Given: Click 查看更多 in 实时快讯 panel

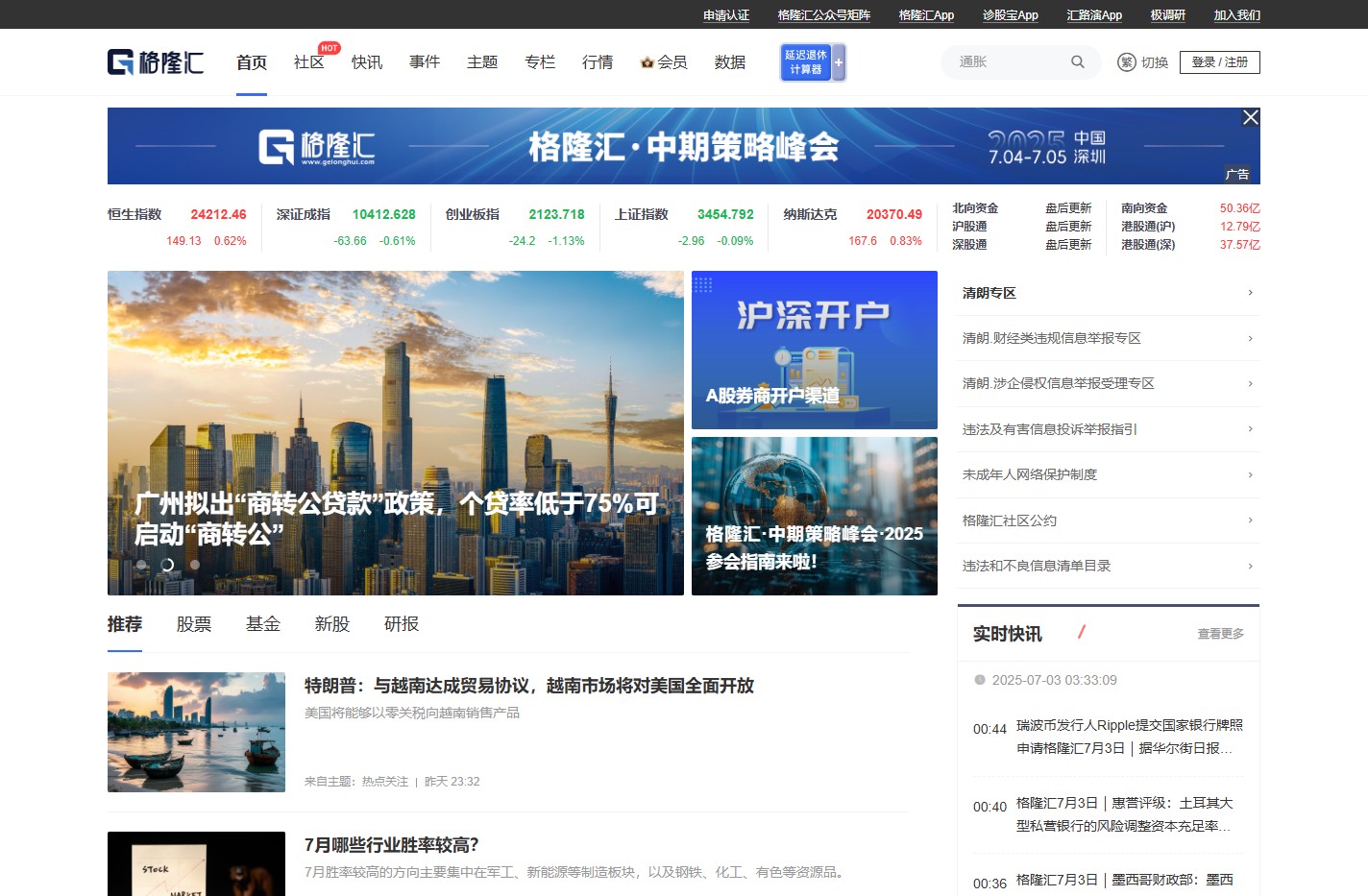Looking at the screenshot, I should pyautogui.click(x=1221, y=634).
